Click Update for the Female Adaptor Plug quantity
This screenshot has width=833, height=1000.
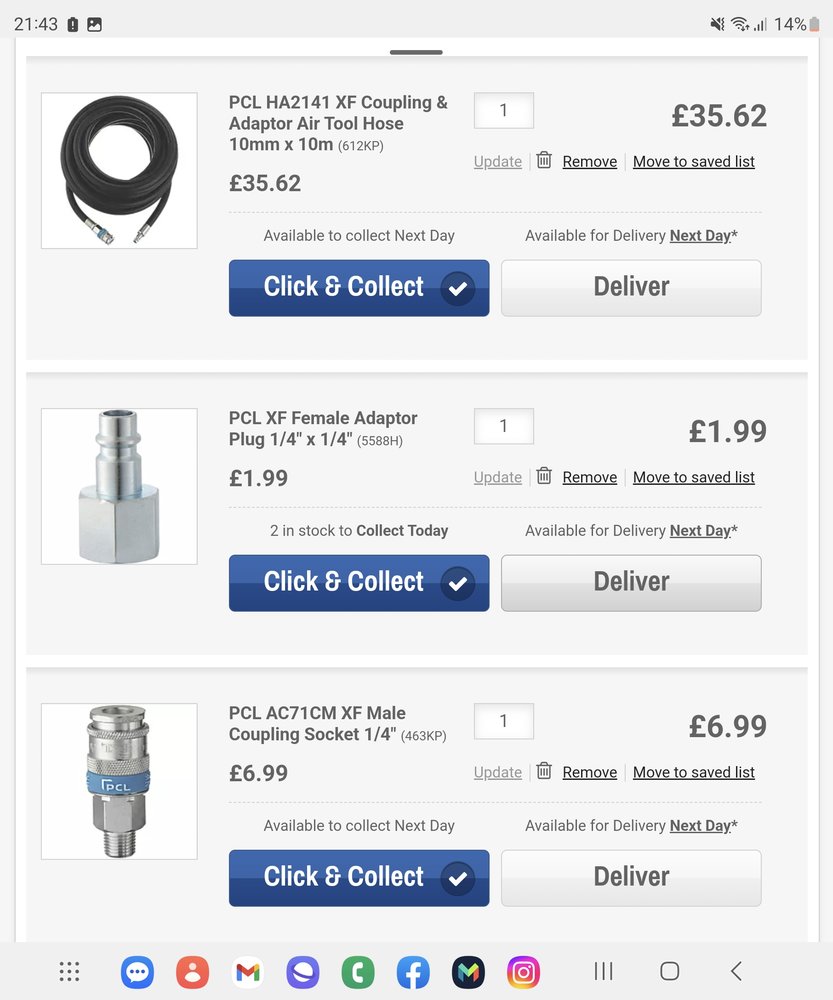(498, 477)
